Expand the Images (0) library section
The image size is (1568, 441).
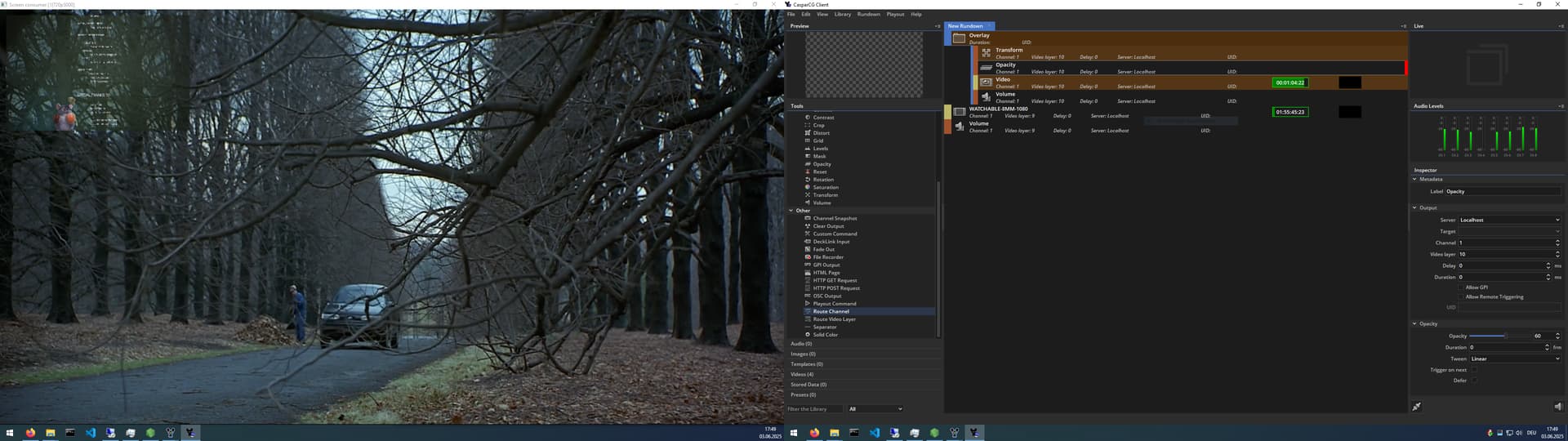coord(863,354)
